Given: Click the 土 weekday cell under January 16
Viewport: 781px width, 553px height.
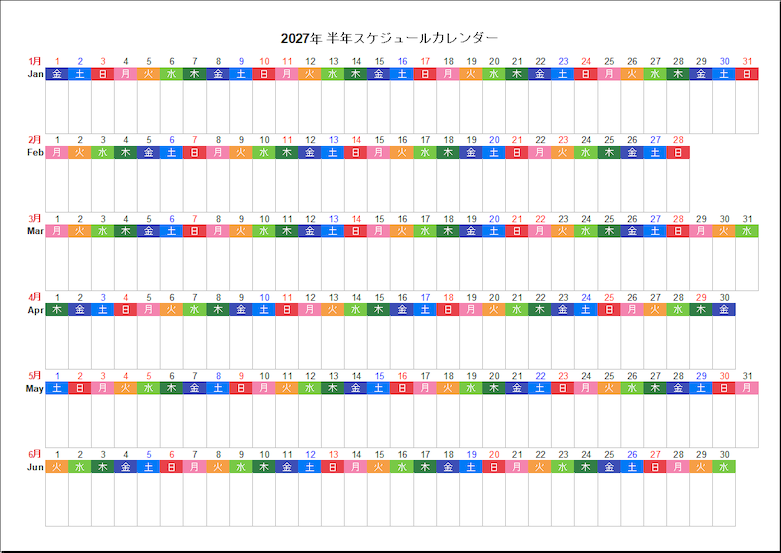Looking at the screenshot, I should tap(402, 74).
